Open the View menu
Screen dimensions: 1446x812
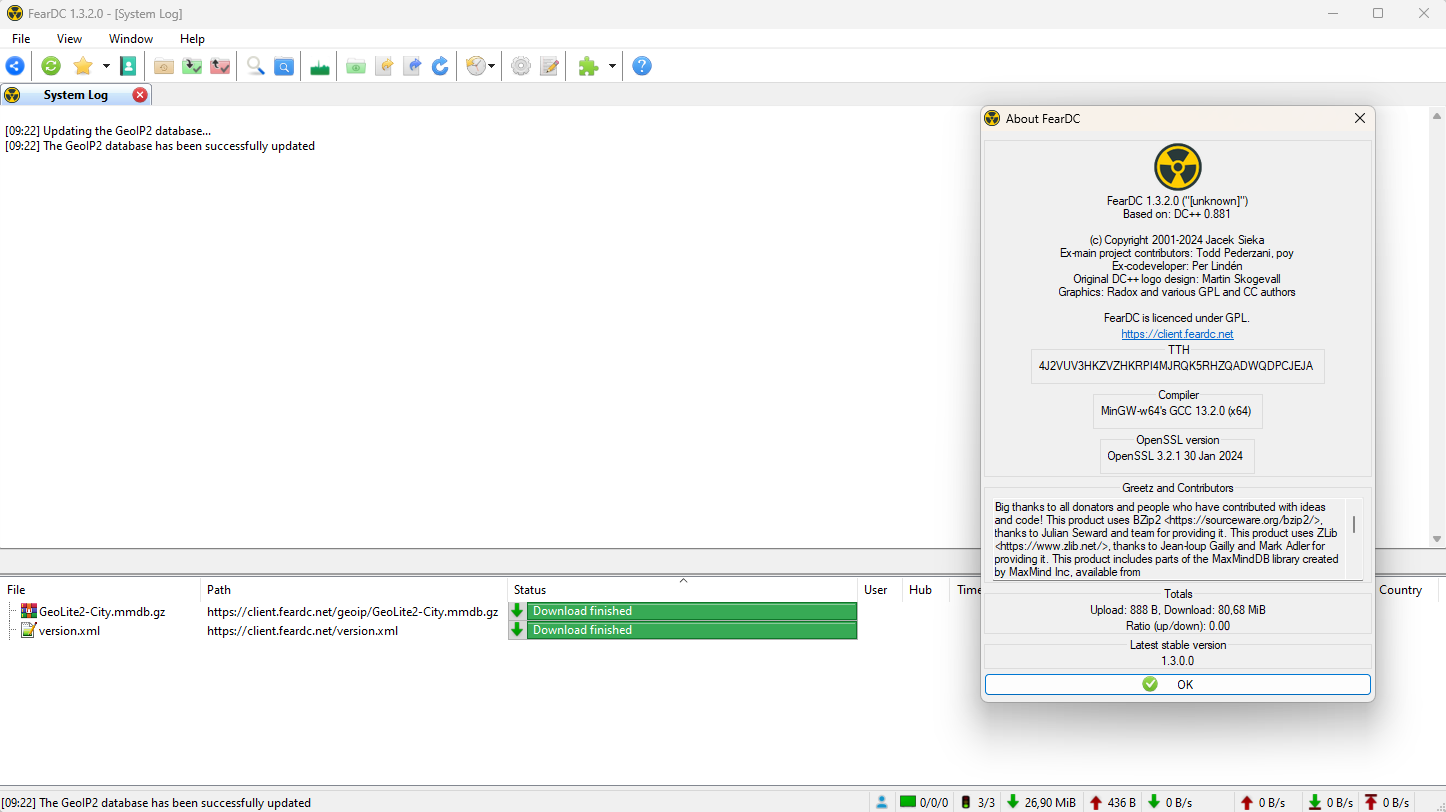click(x=69, y=39)
